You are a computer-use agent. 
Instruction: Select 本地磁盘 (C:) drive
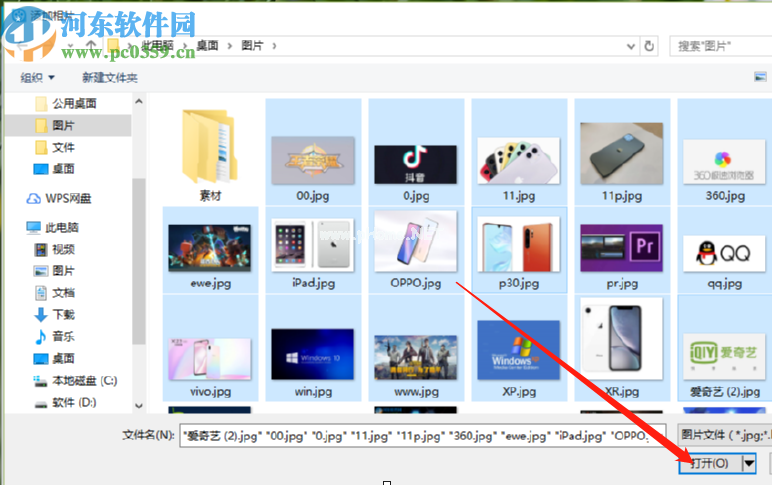point(84,380)
